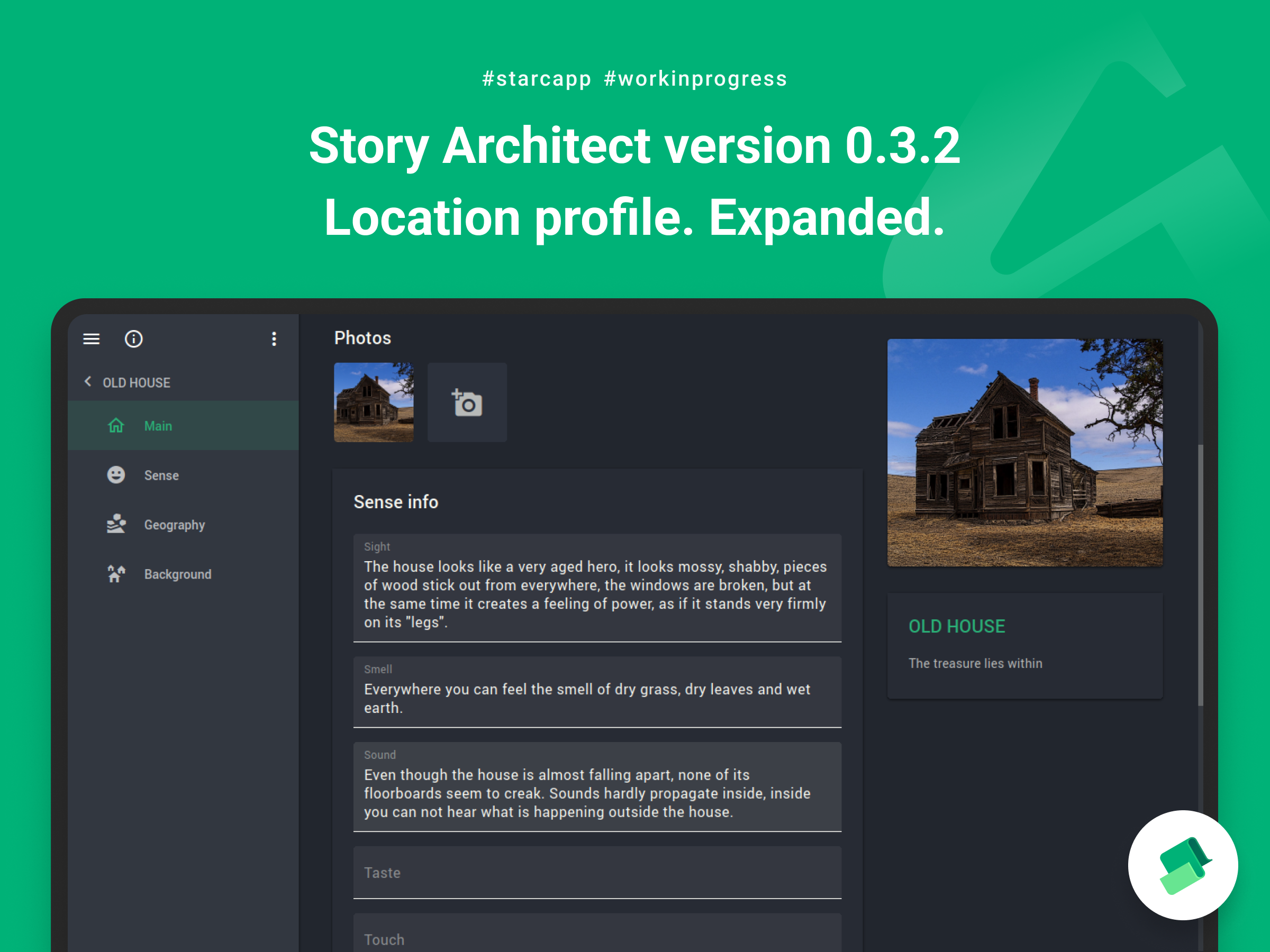
Task: Click the Sense smiley face icon
Action: [x=116, y=475]
